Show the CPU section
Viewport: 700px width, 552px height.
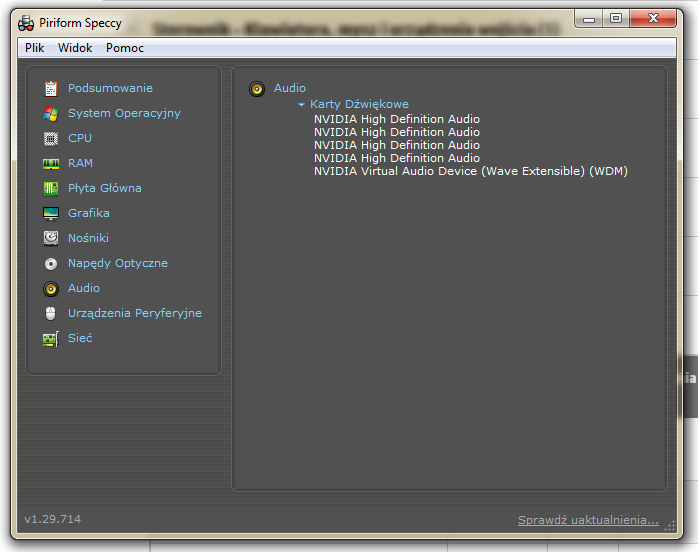80,138
